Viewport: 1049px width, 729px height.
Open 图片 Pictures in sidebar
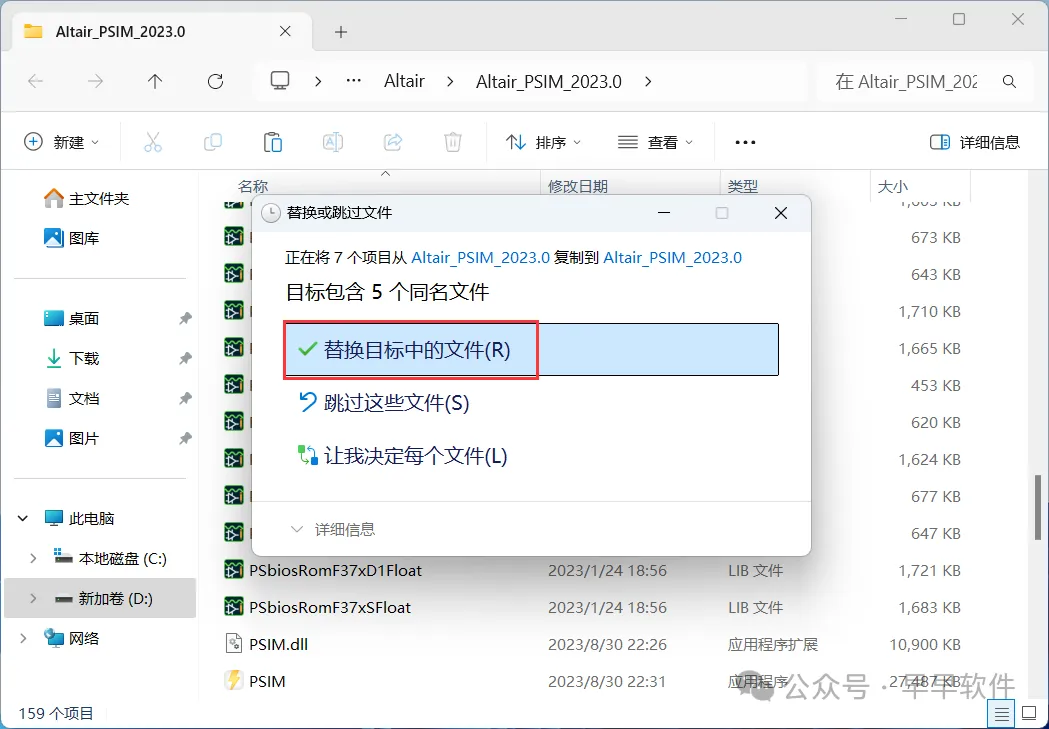pos(72,439)
